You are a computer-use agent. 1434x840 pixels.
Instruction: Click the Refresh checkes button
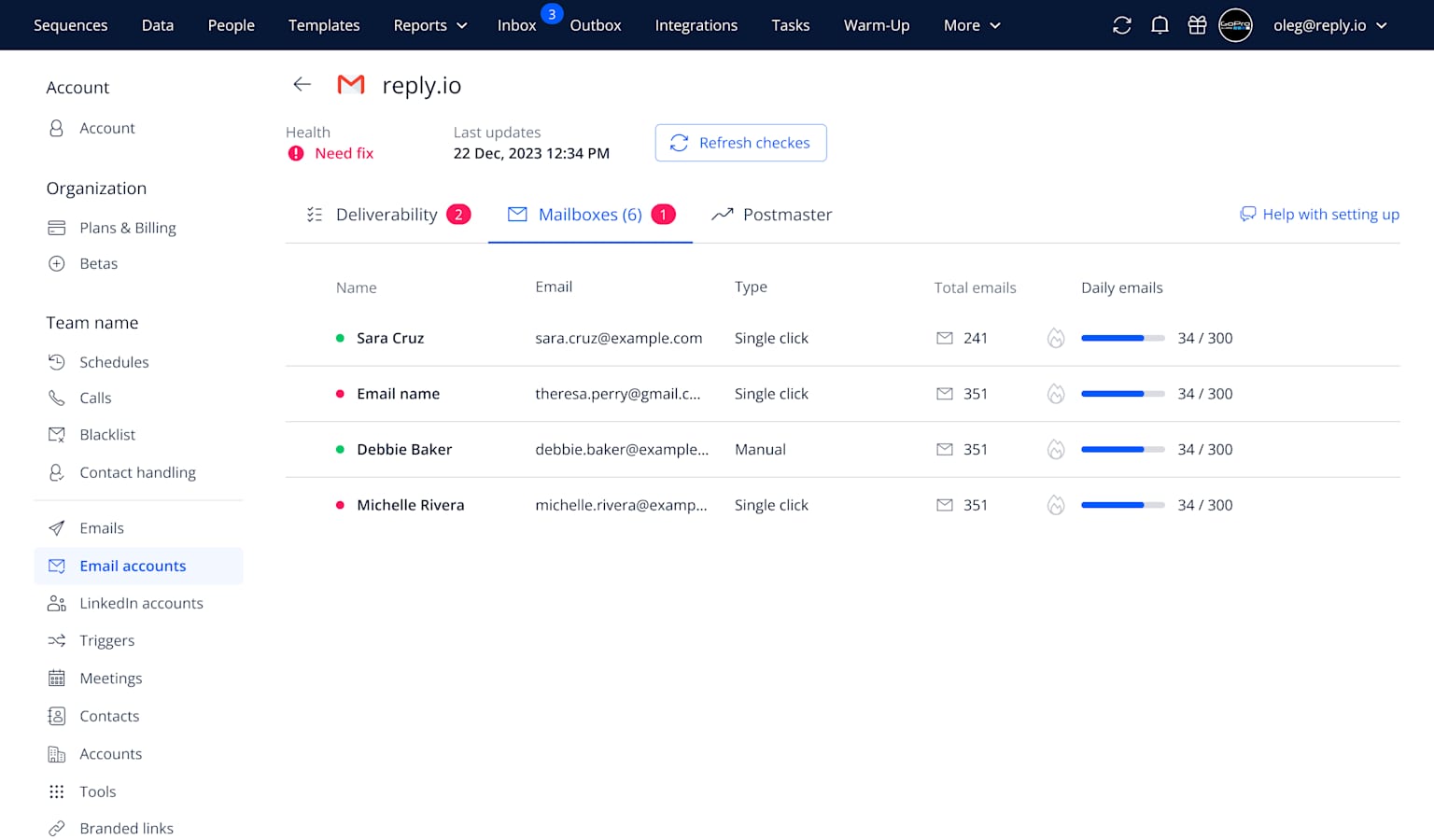tap(741, 143)
